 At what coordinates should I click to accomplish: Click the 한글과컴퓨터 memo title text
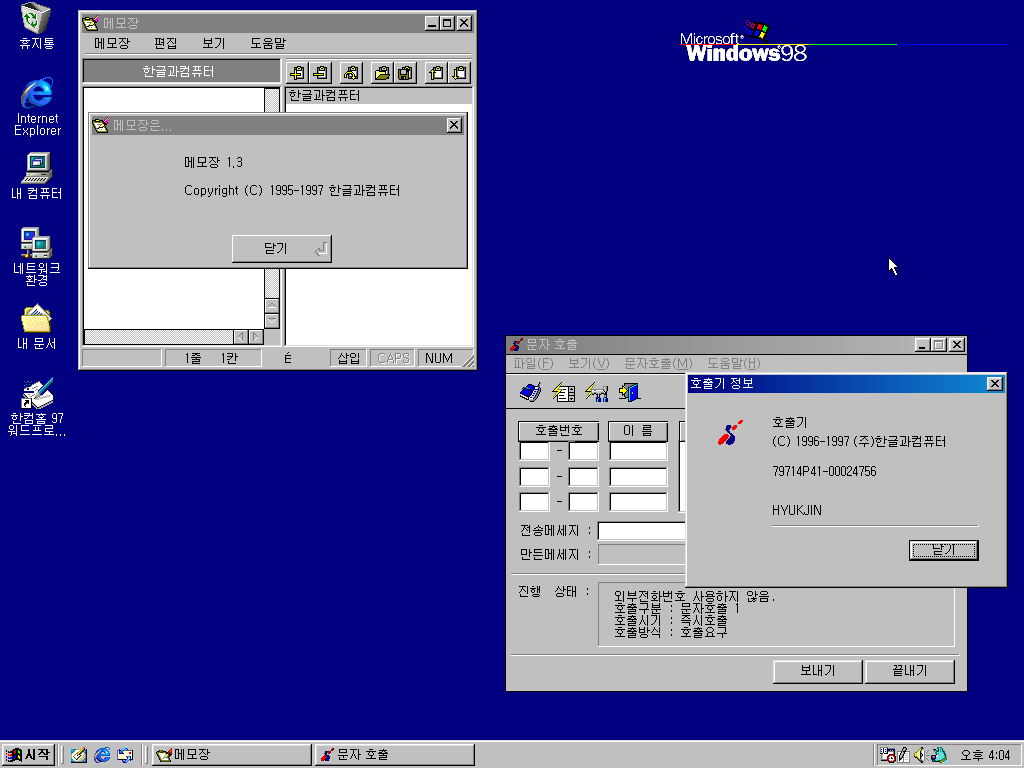[324, 95]
